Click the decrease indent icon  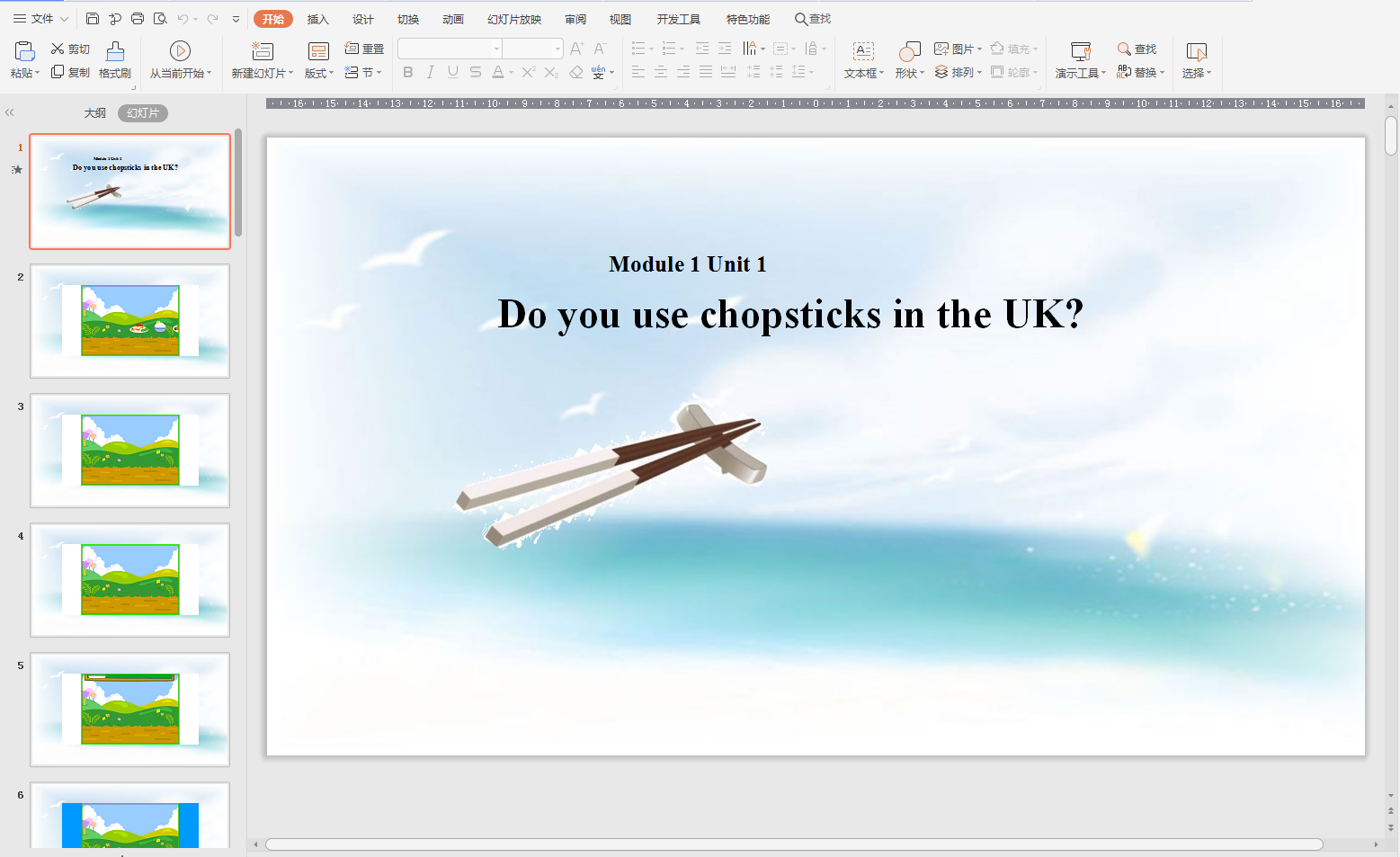pos(702,49)
